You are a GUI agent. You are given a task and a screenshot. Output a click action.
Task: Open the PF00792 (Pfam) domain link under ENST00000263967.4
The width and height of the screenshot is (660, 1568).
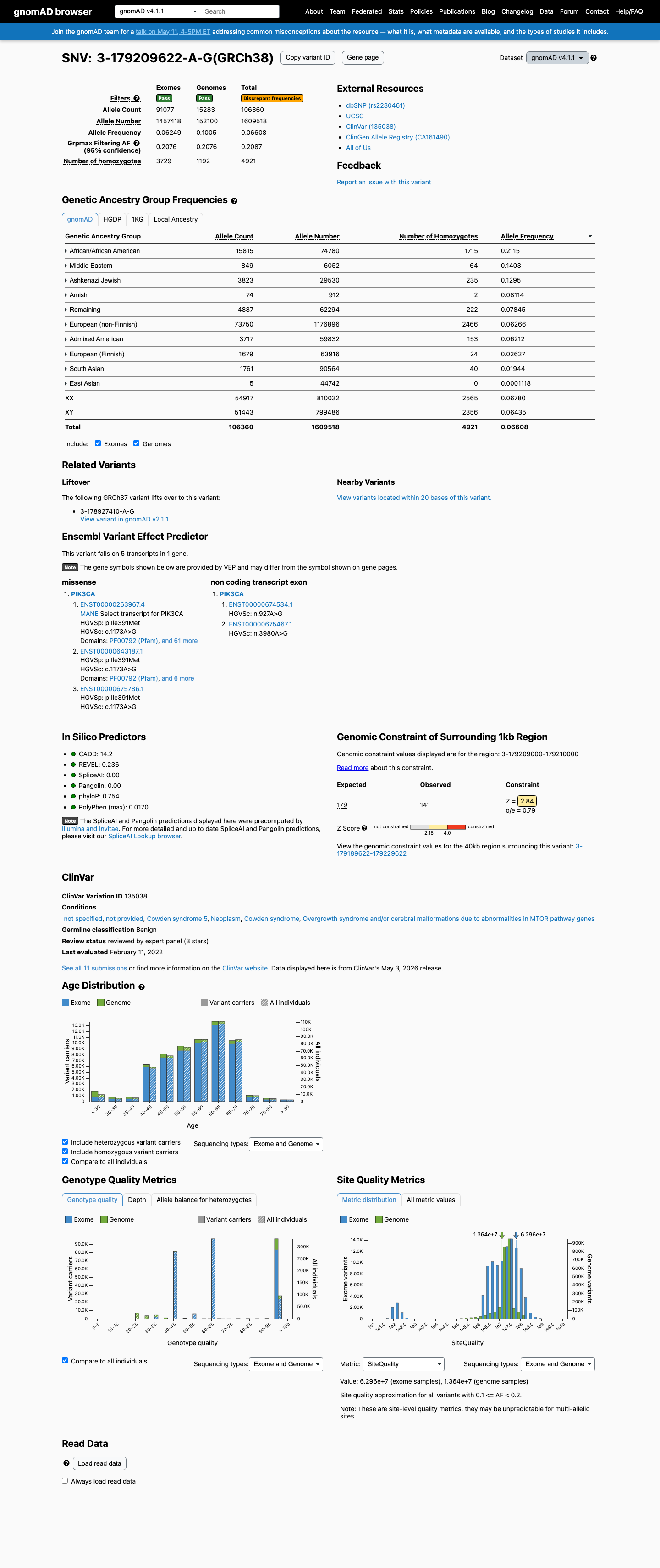point(134,641)
